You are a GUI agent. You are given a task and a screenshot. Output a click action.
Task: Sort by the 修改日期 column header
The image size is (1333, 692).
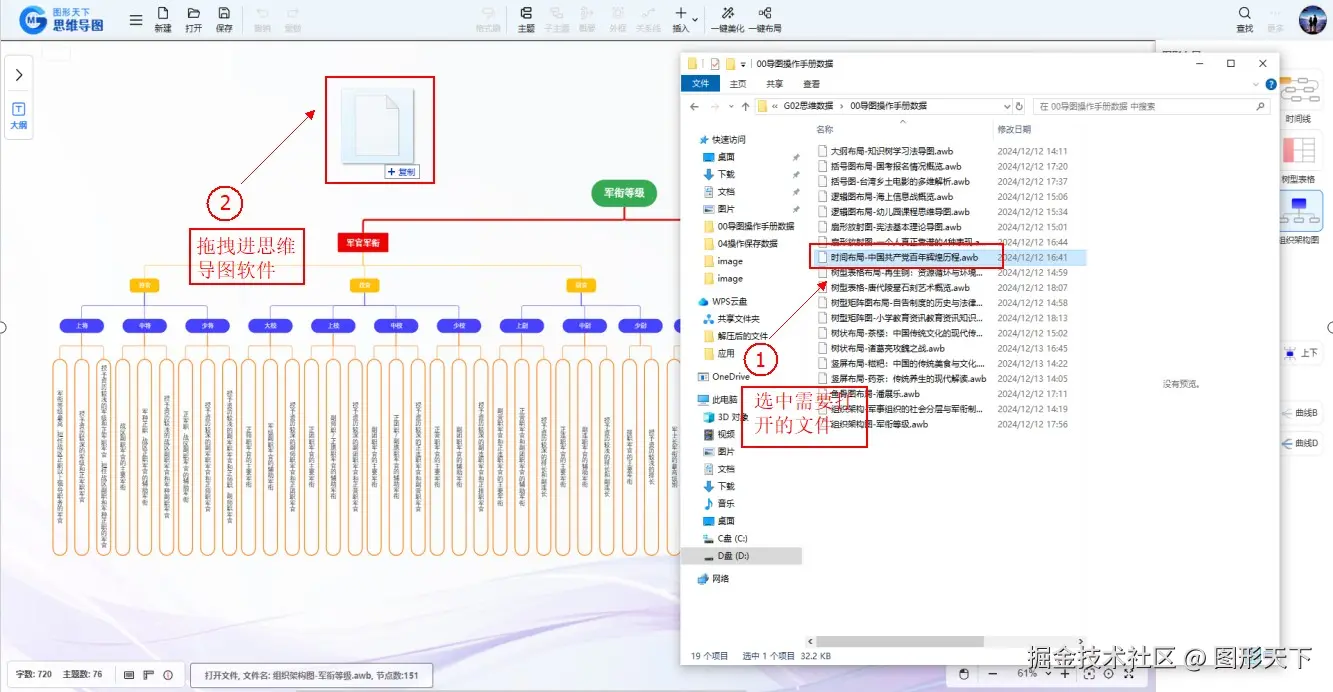click(x=1015, y=129)
